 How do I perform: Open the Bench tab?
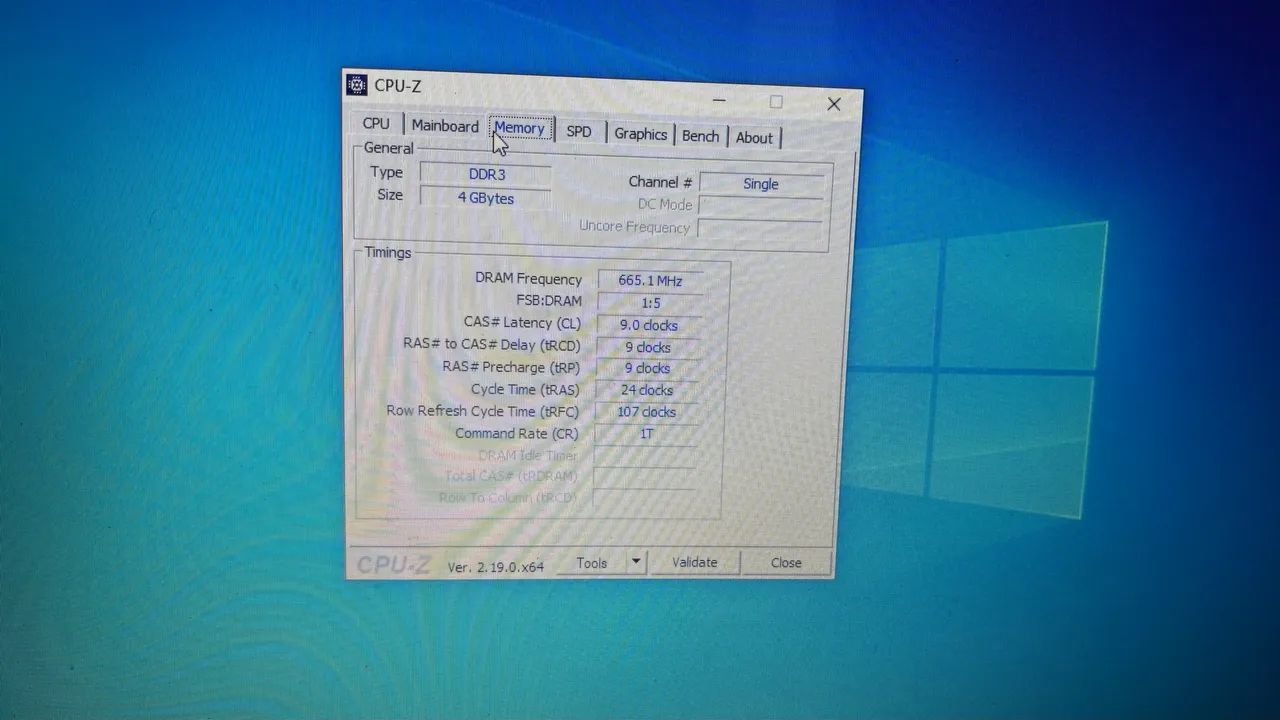pos(701,136)
